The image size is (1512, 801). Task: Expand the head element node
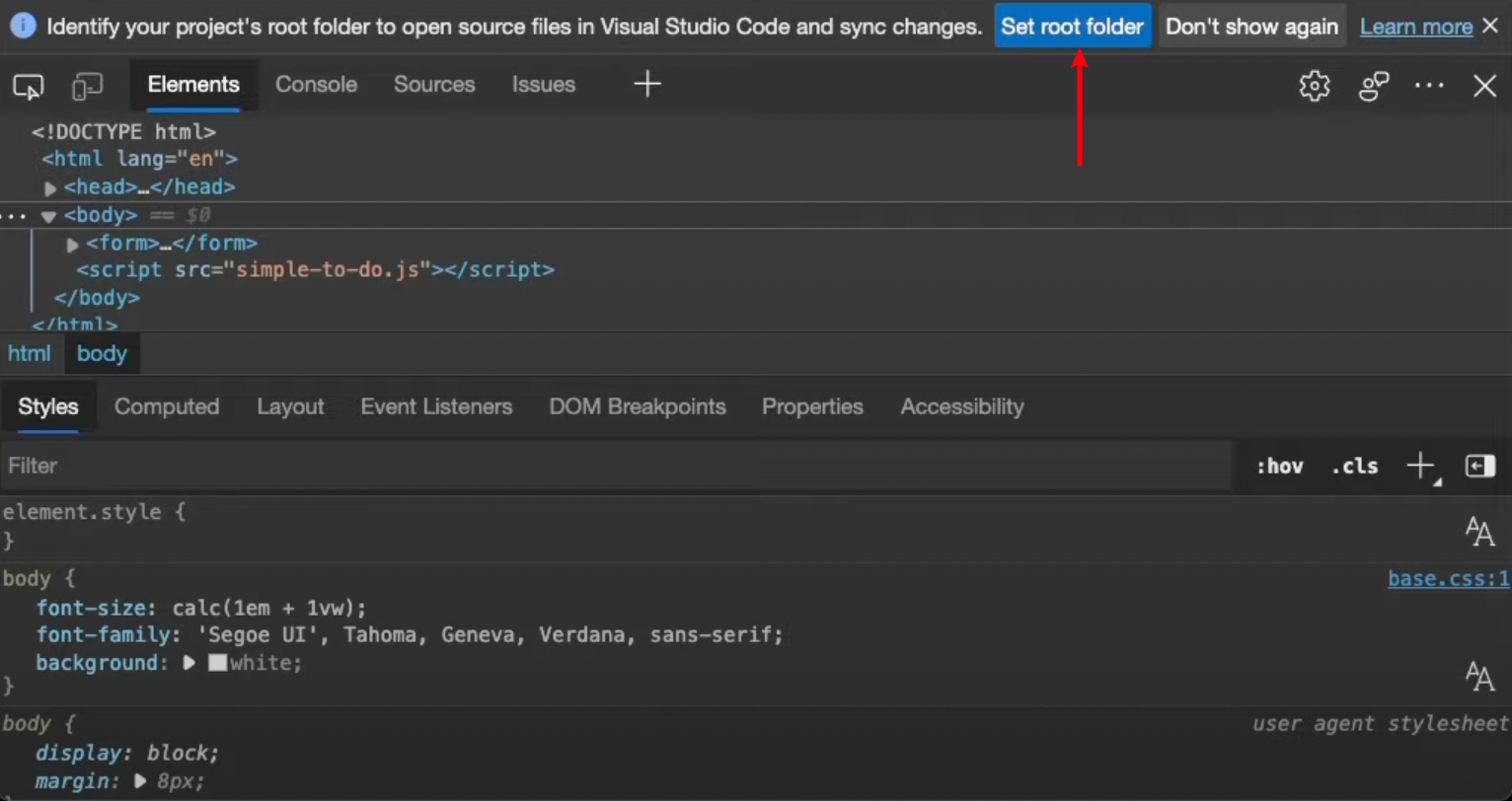click(x=50, y=187)
